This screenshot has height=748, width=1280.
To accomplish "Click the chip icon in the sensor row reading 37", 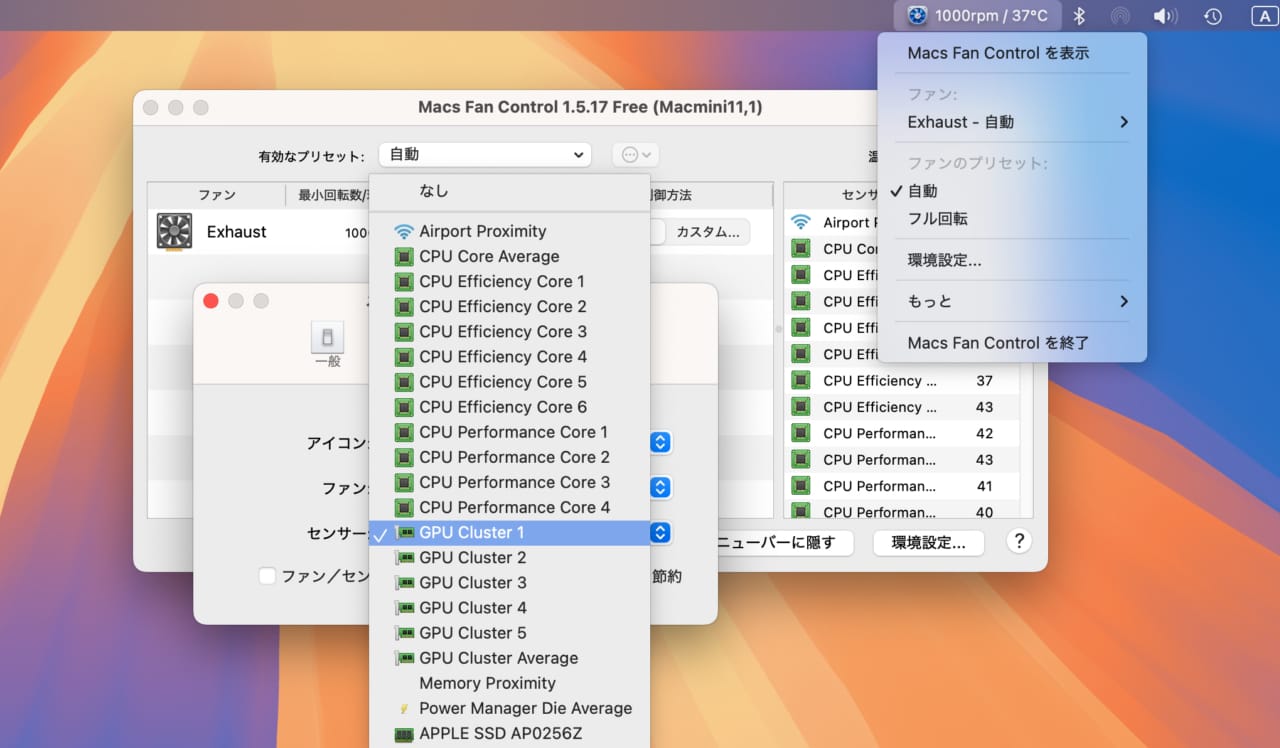I will click(x=801, y=380).
